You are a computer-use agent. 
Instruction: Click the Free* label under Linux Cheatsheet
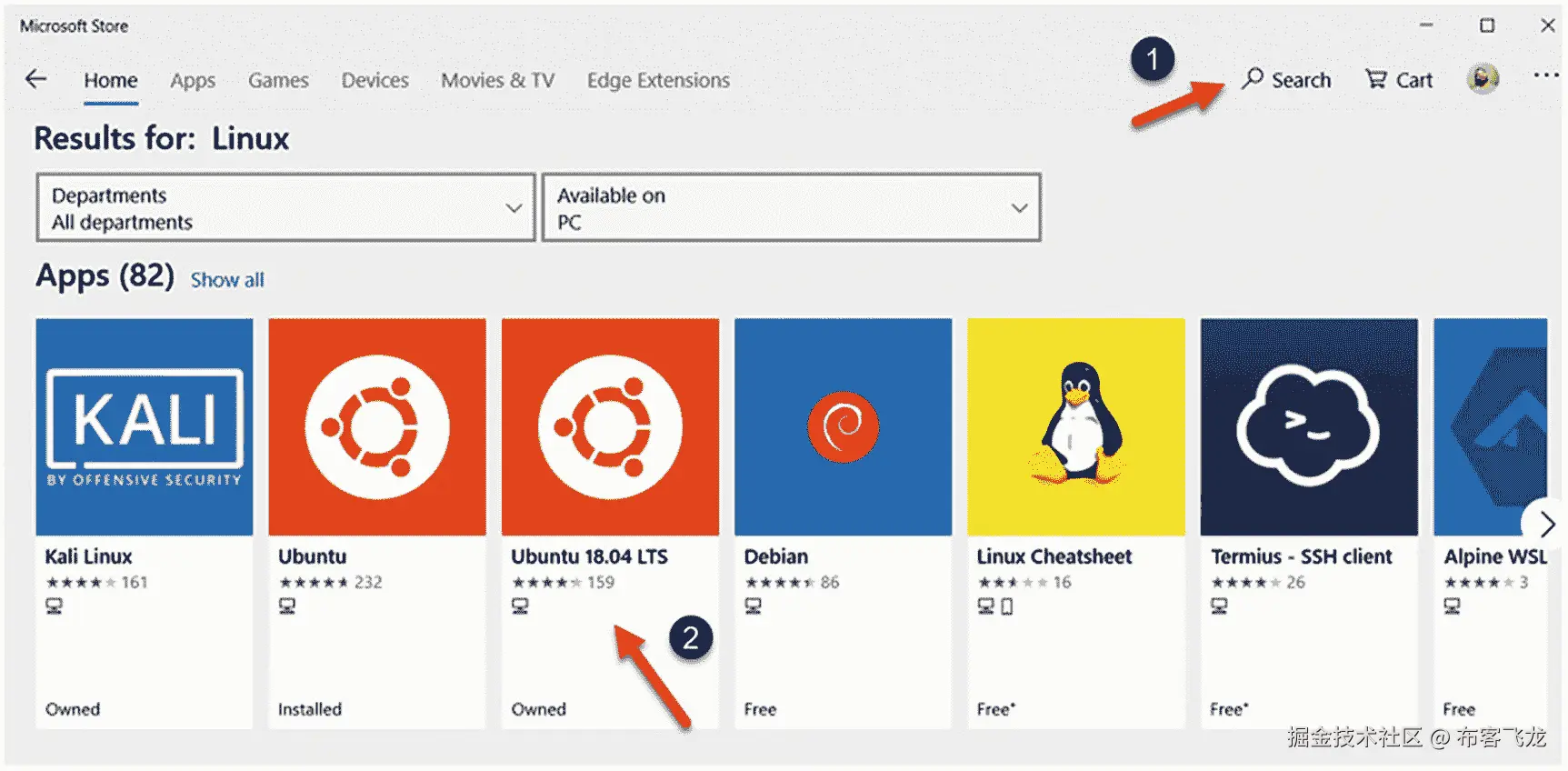996,709
